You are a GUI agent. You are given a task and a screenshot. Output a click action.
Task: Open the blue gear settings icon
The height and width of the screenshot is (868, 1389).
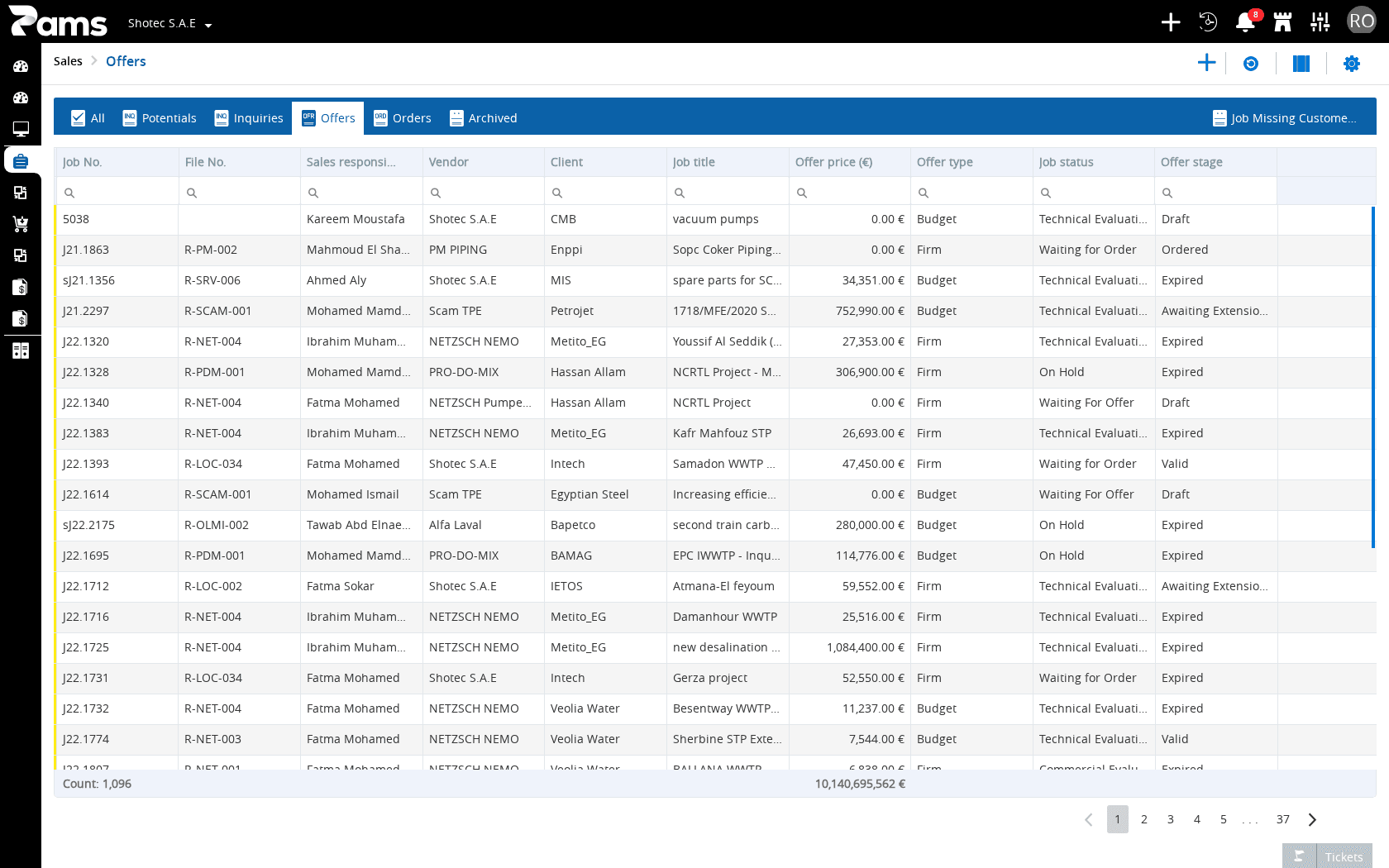pos(1352,64)
